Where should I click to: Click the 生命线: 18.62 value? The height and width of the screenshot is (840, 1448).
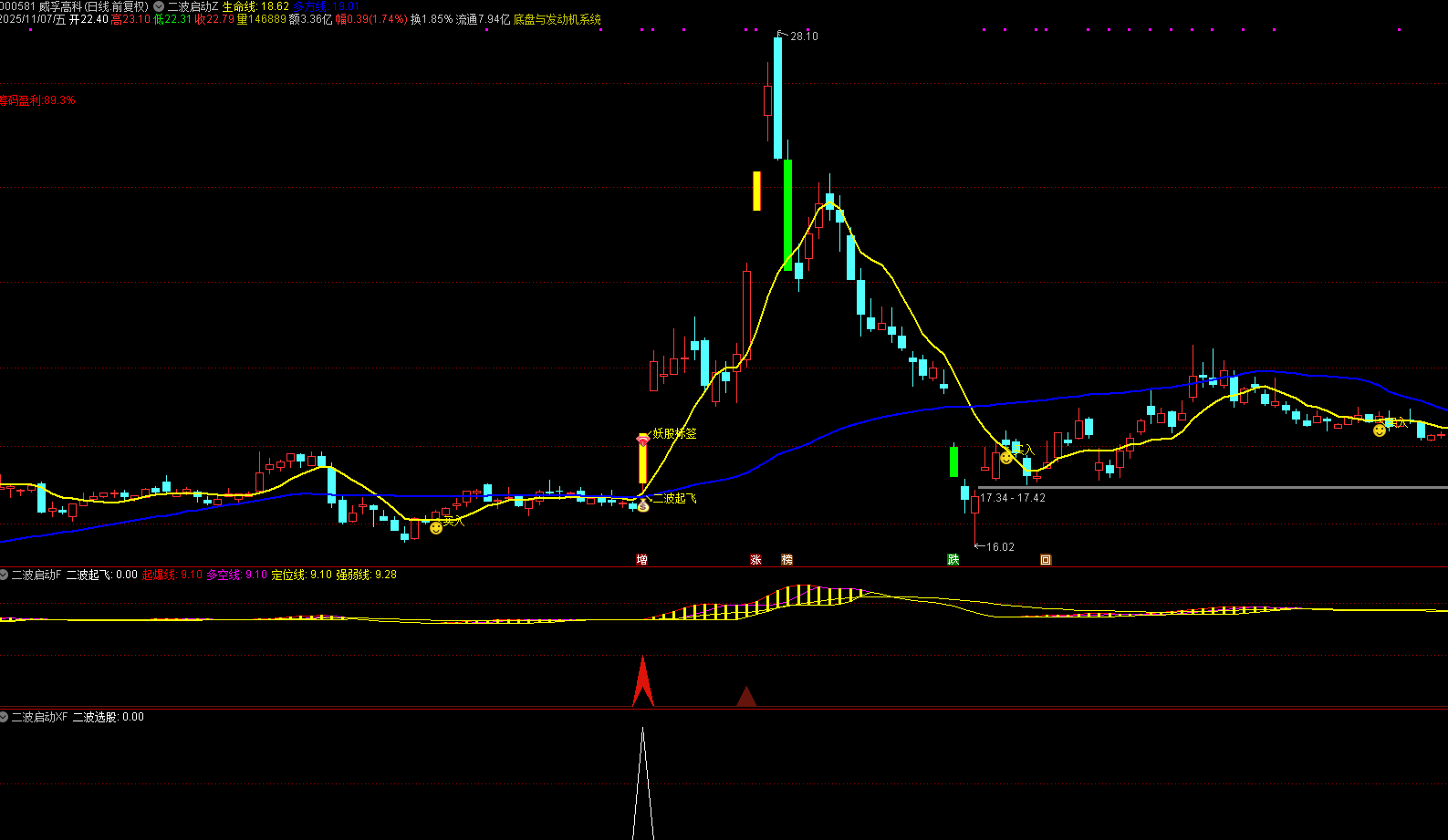click(x=255, y=6)
